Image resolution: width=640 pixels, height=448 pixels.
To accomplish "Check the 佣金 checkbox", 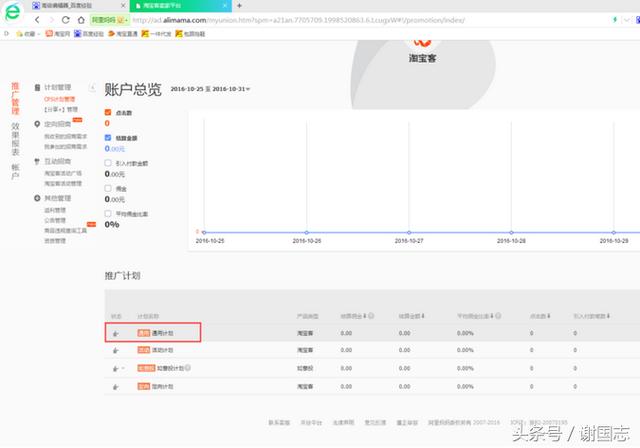I will pyautogui.click(x=108, y=188).
